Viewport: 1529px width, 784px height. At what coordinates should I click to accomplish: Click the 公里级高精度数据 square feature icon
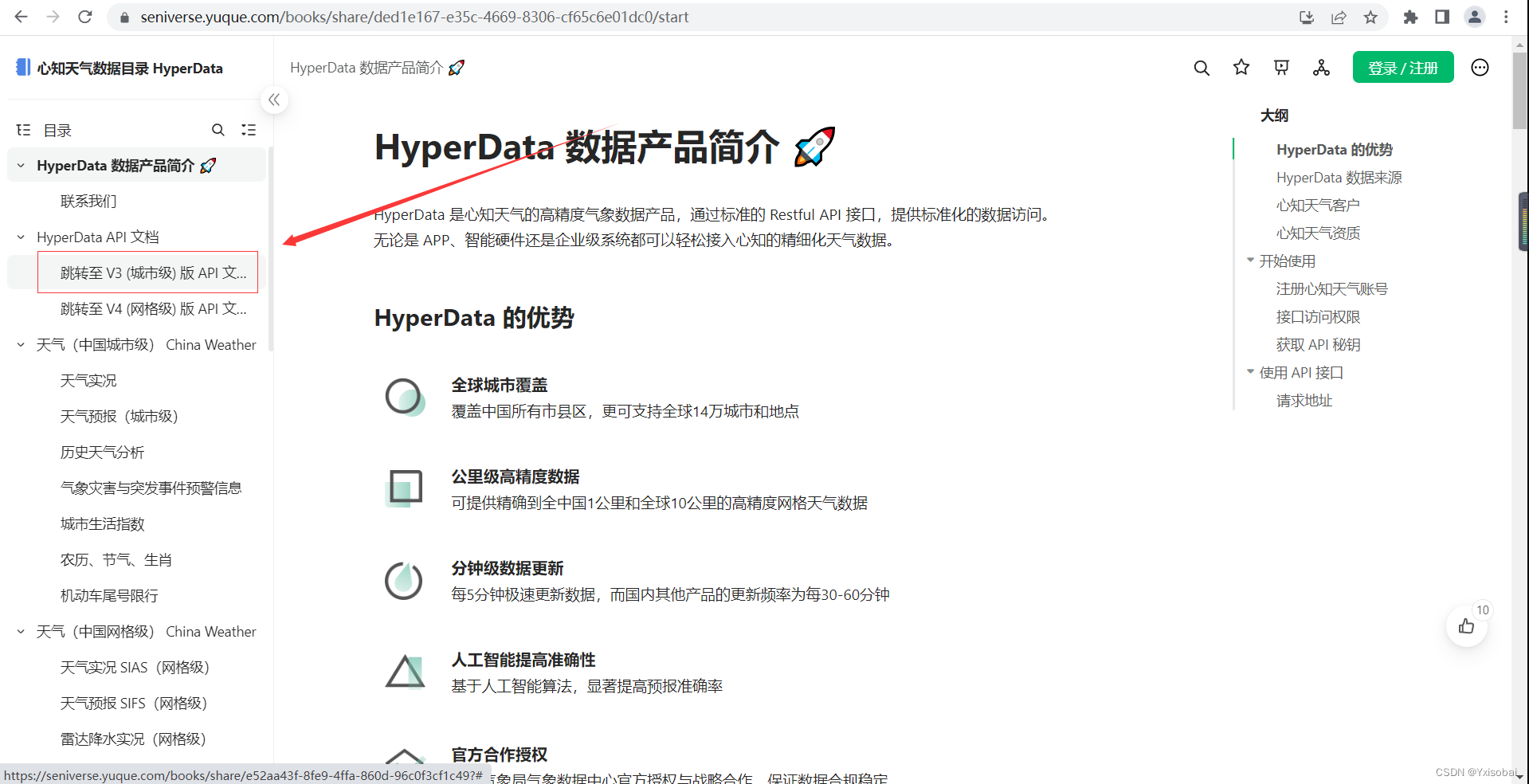[405, 488]
